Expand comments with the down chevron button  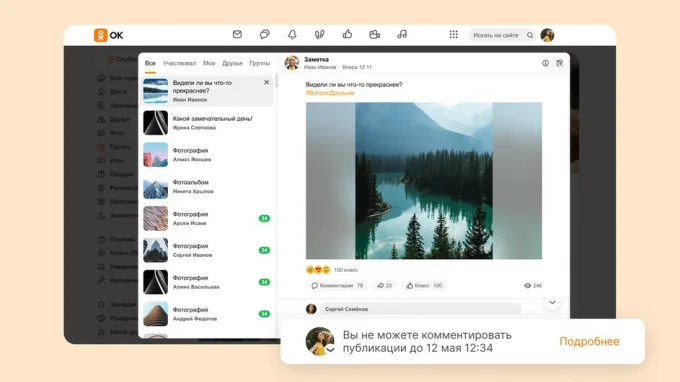point(552,302)
